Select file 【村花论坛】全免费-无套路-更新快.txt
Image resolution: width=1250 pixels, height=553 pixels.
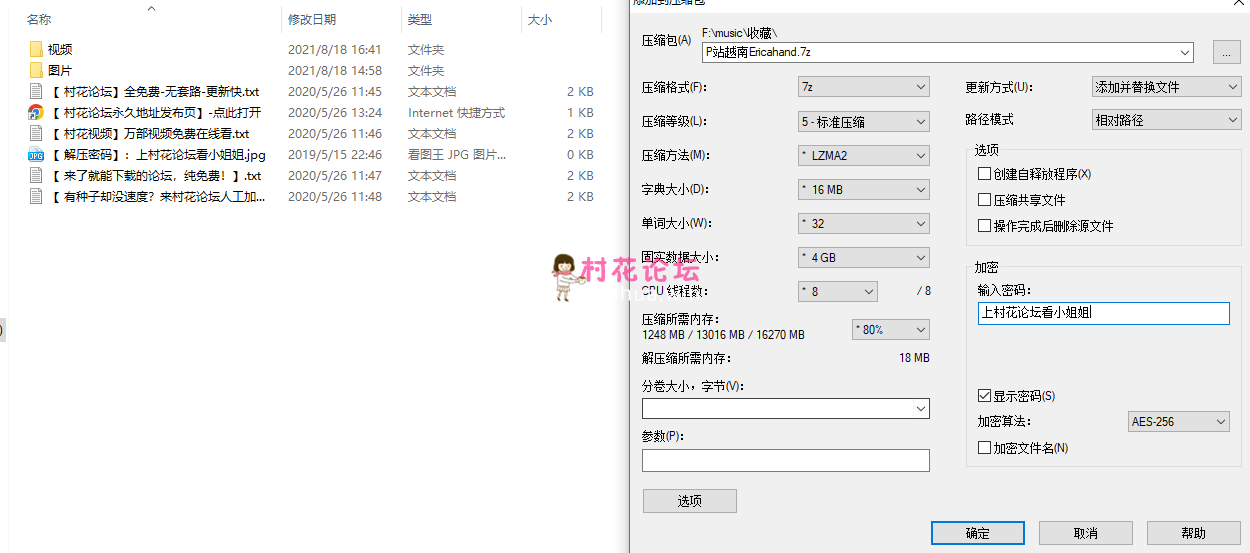[155, 91]
